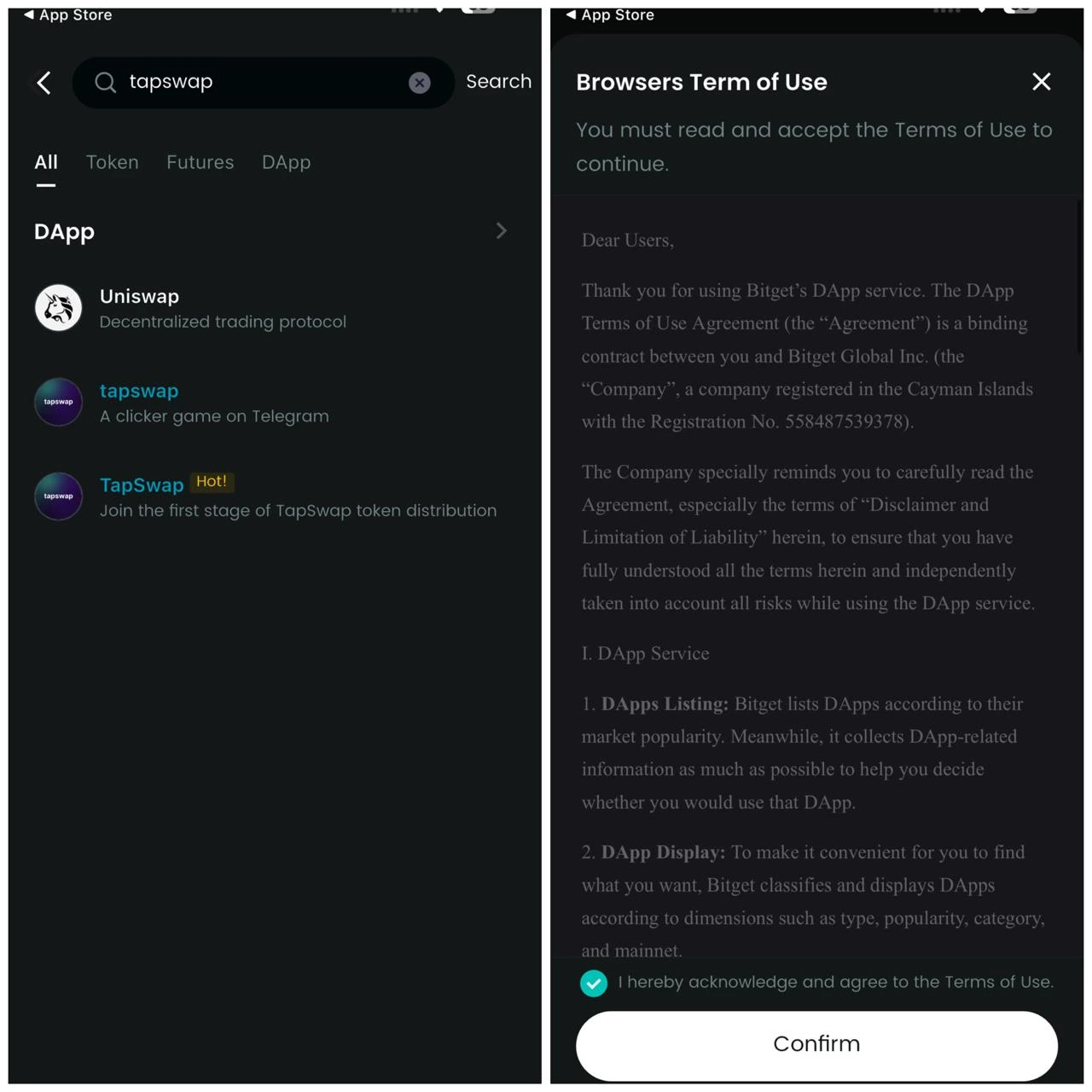Toggle the Terms of Use agreement checkbox
The height and width of the screenshot is (1092, 1092).
594,983
